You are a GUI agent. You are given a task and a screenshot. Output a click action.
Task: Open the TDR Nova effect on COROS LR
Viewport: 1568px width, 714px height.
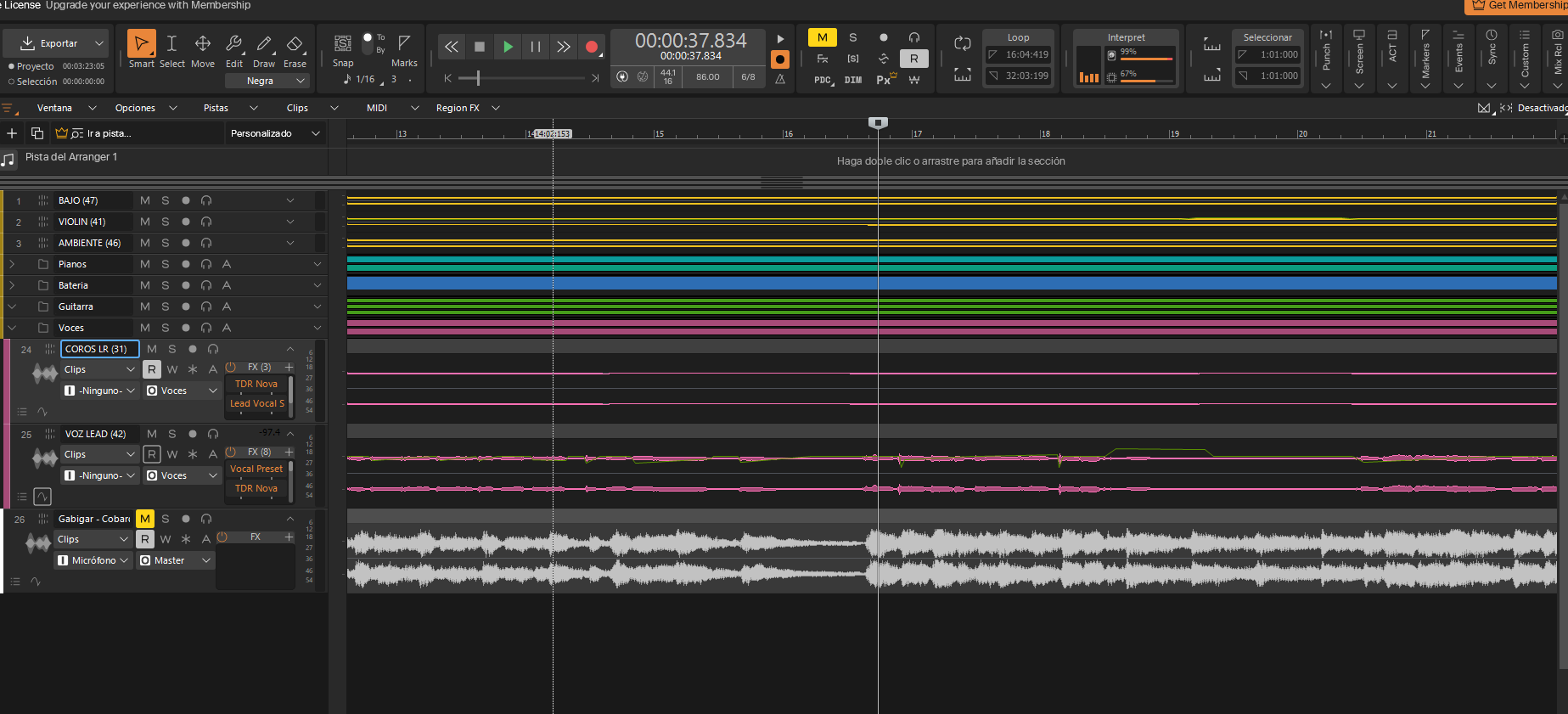256,384
